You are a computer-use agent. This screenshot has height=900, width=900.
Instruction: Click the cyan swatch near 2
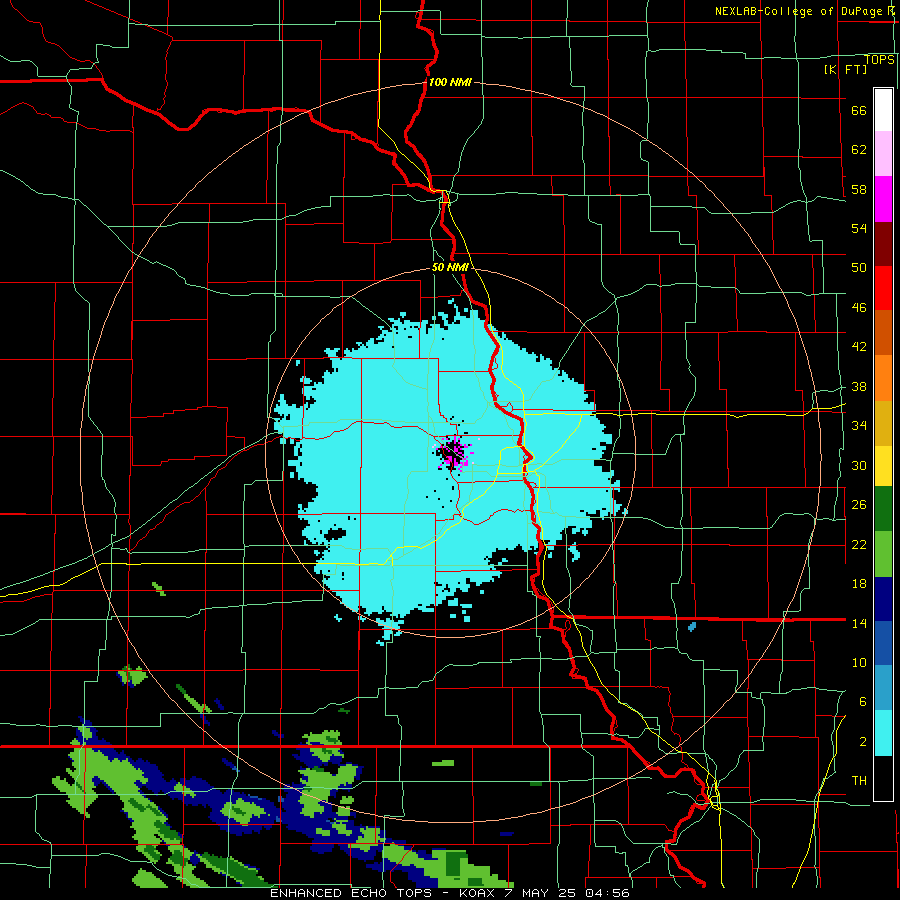click(883, 733)
